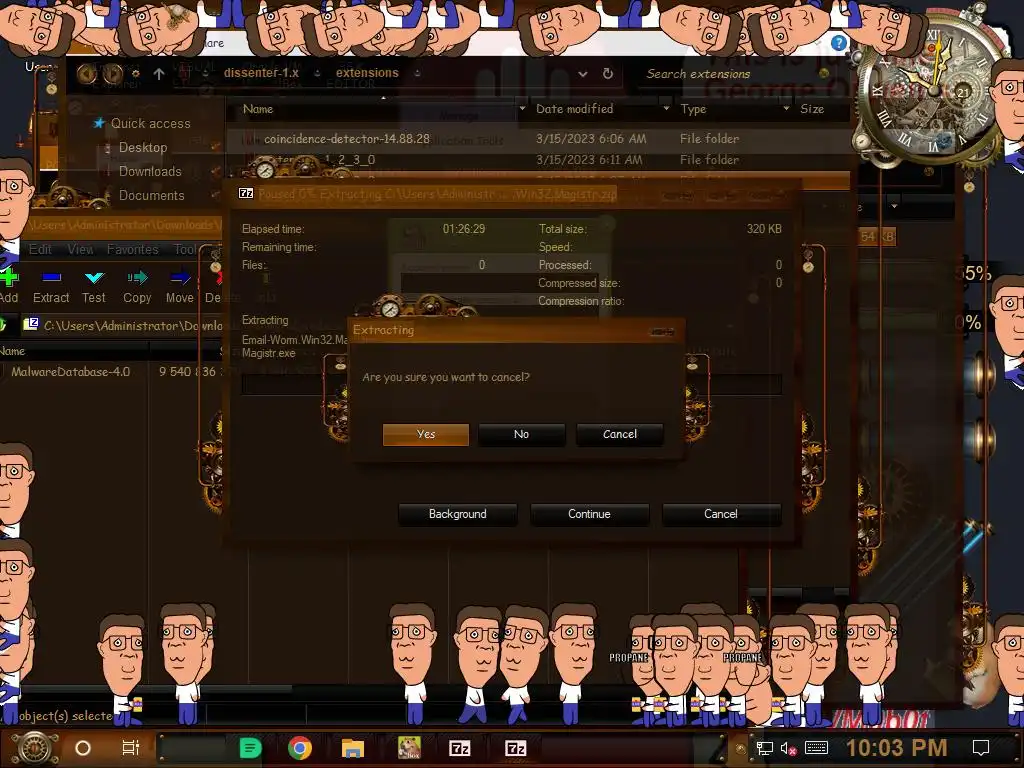Click Yes in the Extracting cancel prompt
The width and height of the screenshot is (1024, 768).
[426, 434]
